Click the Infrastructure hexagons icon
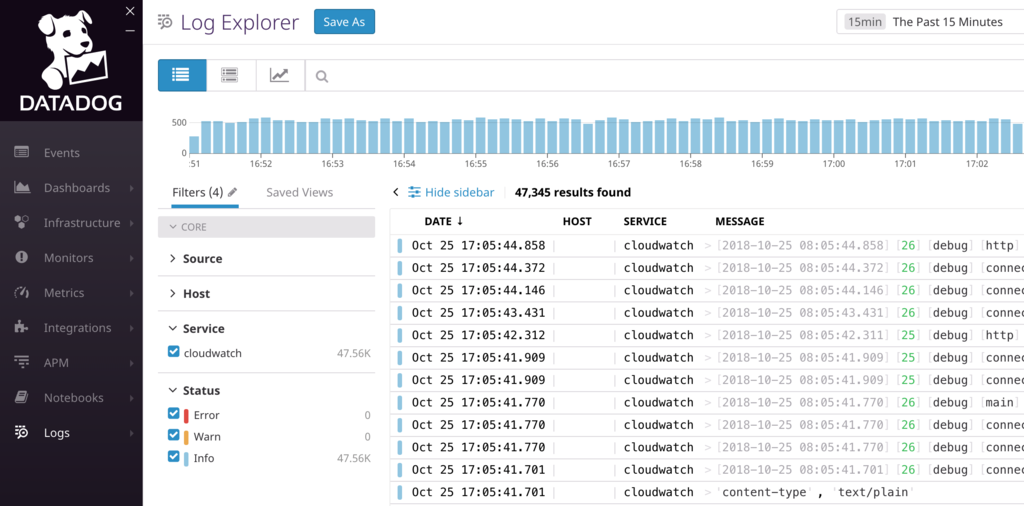 coord(22,222)
